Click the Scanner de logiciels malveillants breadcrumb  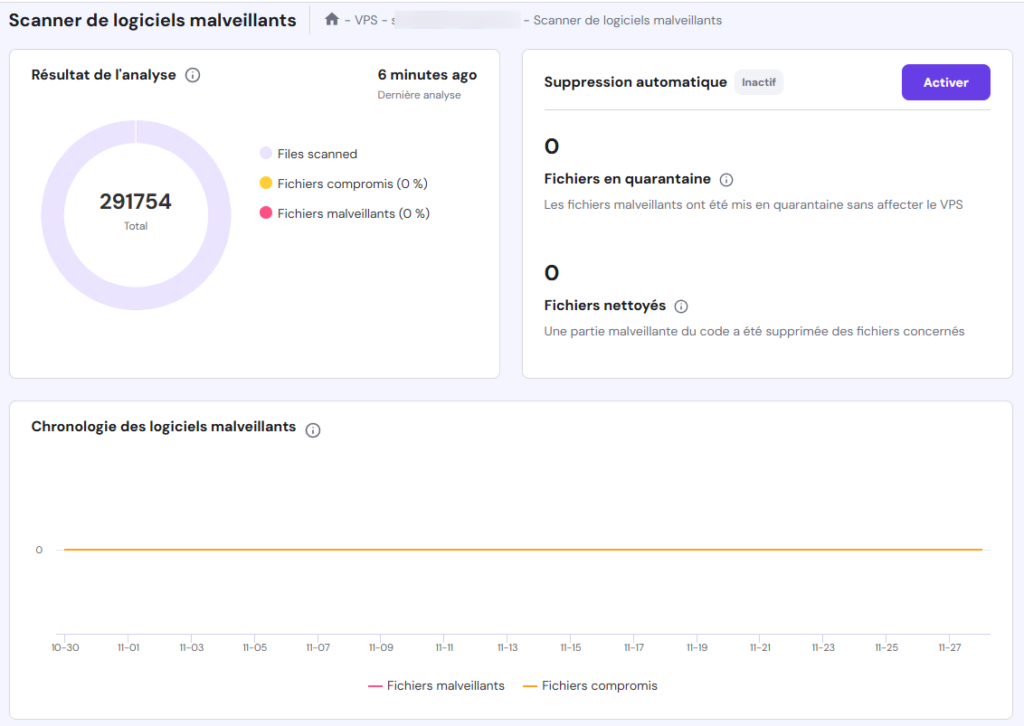pos(627,20)
